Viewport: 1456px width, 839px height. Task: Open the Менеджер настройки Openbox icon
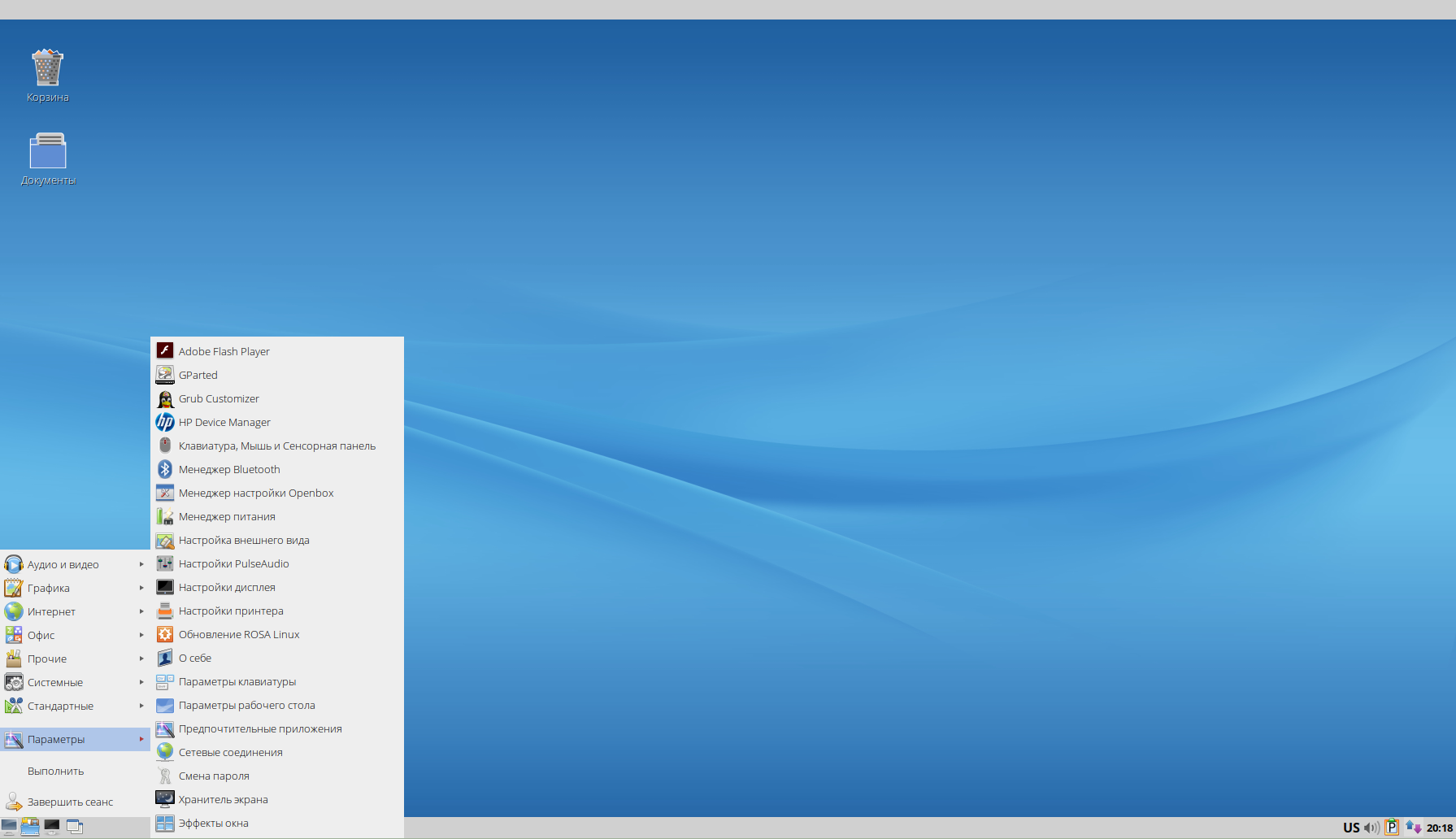pos(165,493)
